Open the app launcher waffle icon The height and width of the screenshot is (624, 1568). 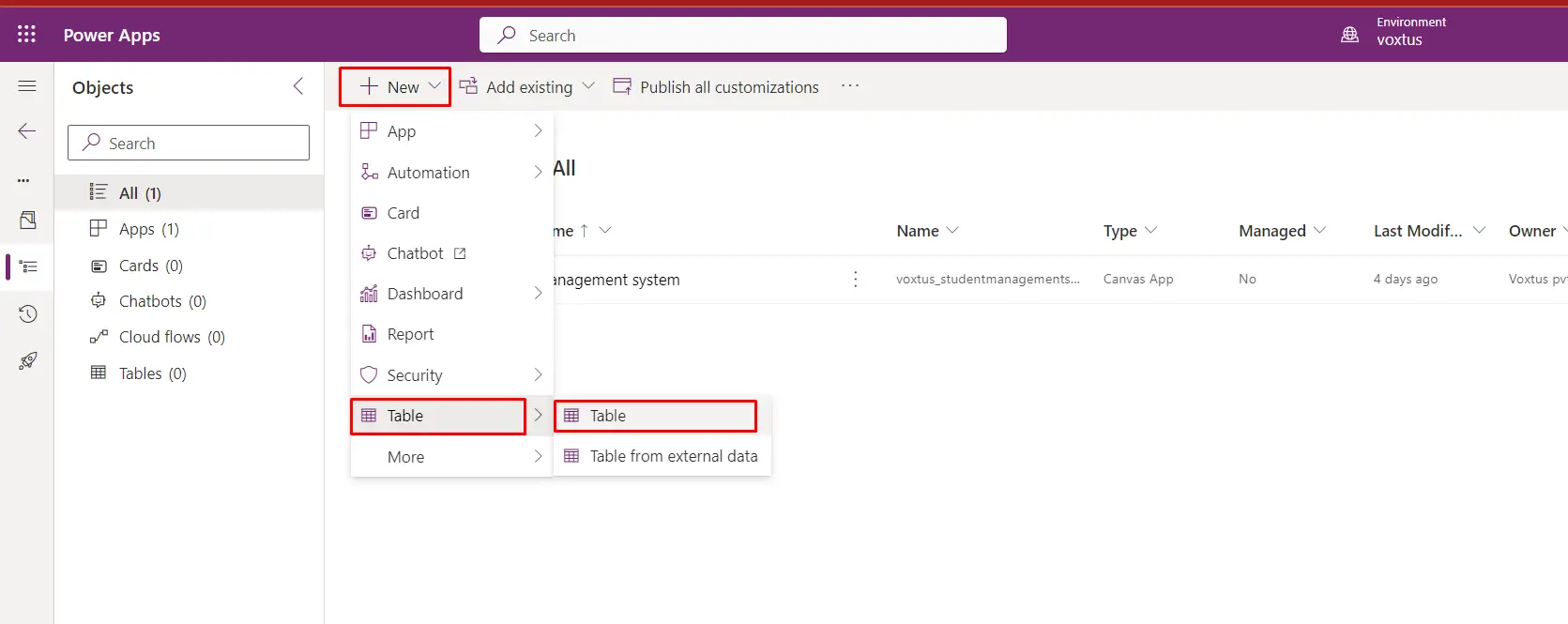click(26, 35)
